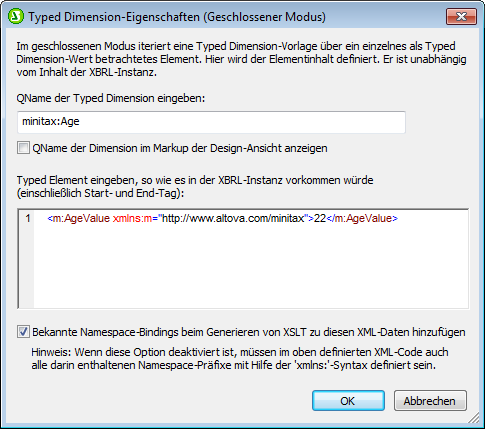
Task: Close the Typed Dimension-Eigenschaften dialog
Action: [x=461, y=17]
